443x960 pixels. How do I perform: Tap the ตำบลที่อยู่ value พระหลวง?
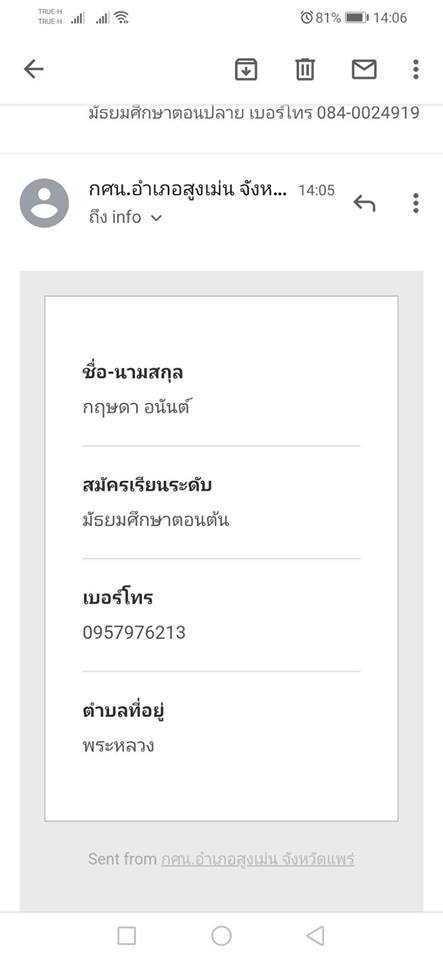point(118,746)
